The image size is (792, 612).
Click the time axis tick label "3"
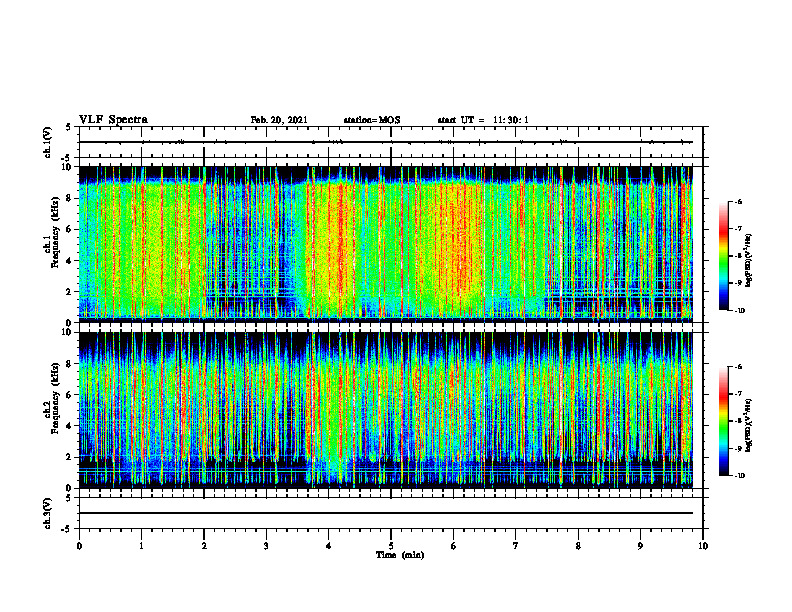[266, 546]
